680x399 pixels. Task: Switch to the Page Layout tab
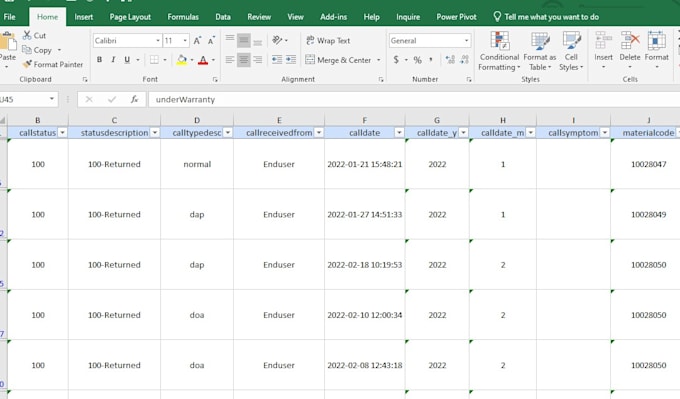click(x=130, y=17)
